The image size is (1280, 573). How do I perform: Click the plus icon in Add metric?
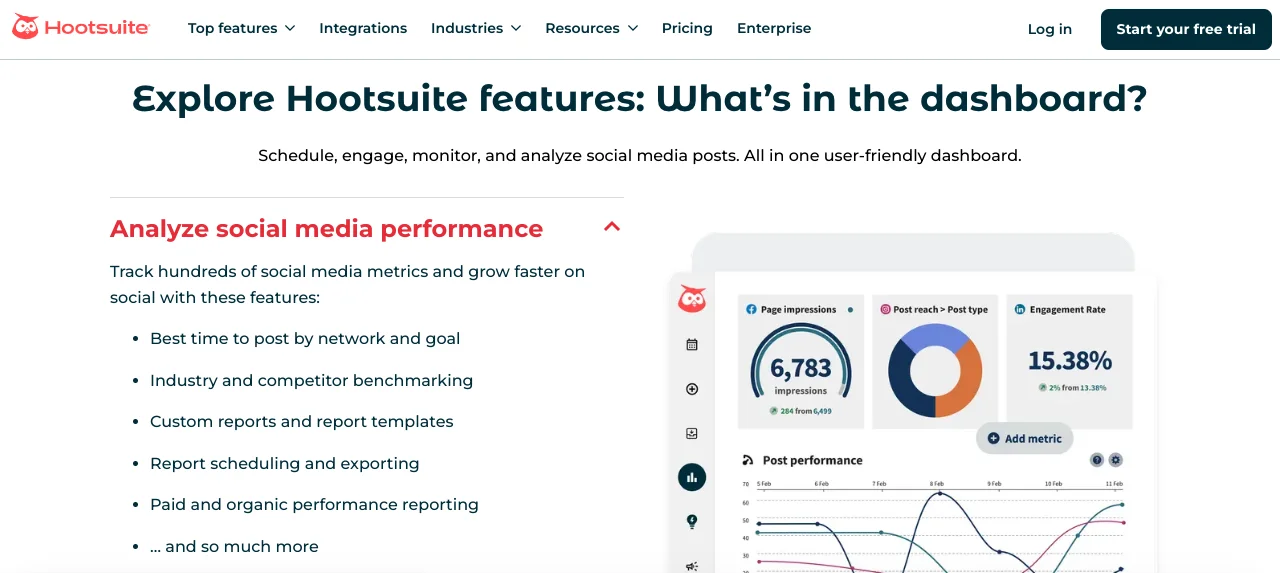point(993,438)
